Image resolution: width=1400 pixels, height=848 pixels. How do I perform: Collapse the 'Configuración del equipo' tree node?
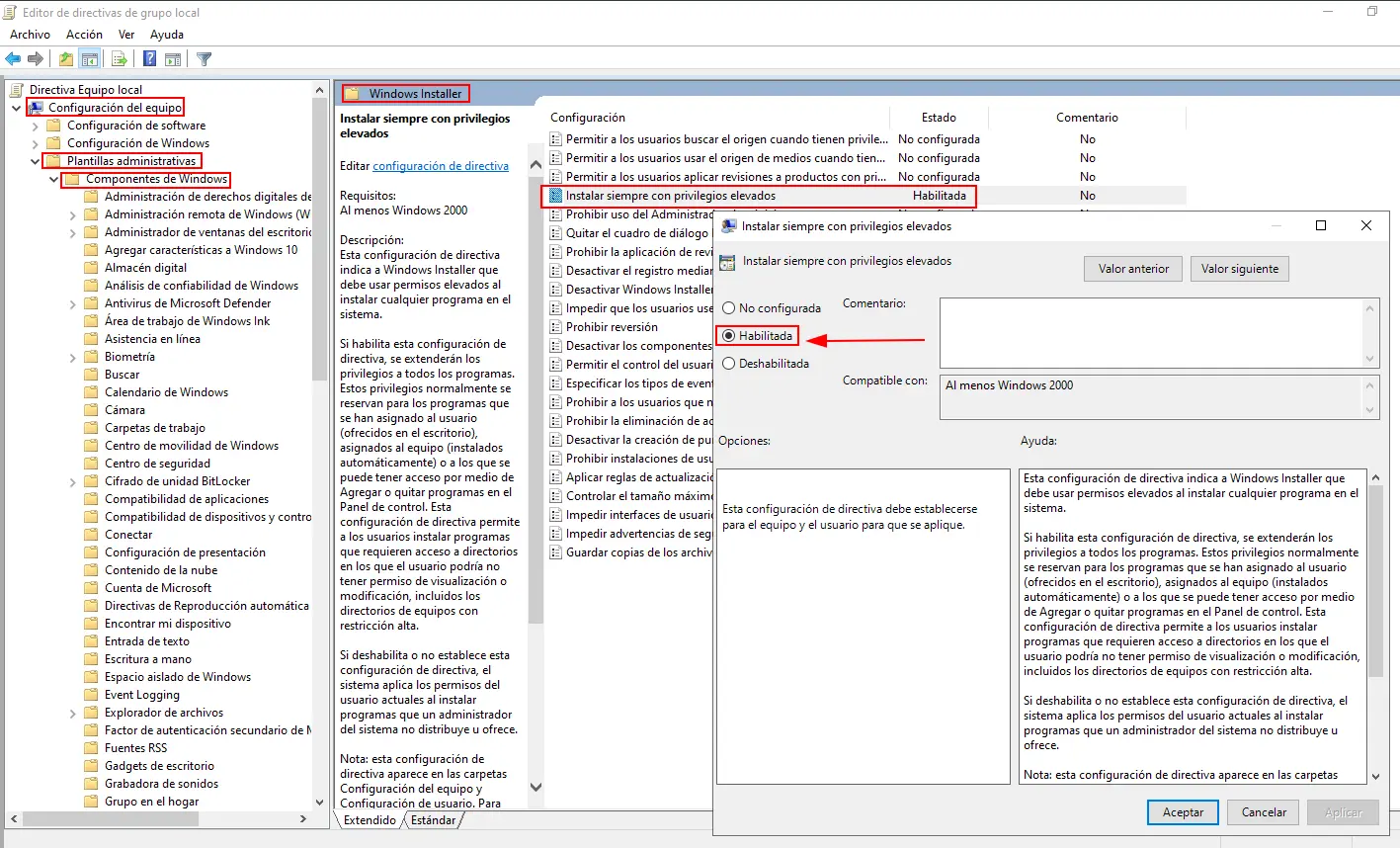click(17, 108)
